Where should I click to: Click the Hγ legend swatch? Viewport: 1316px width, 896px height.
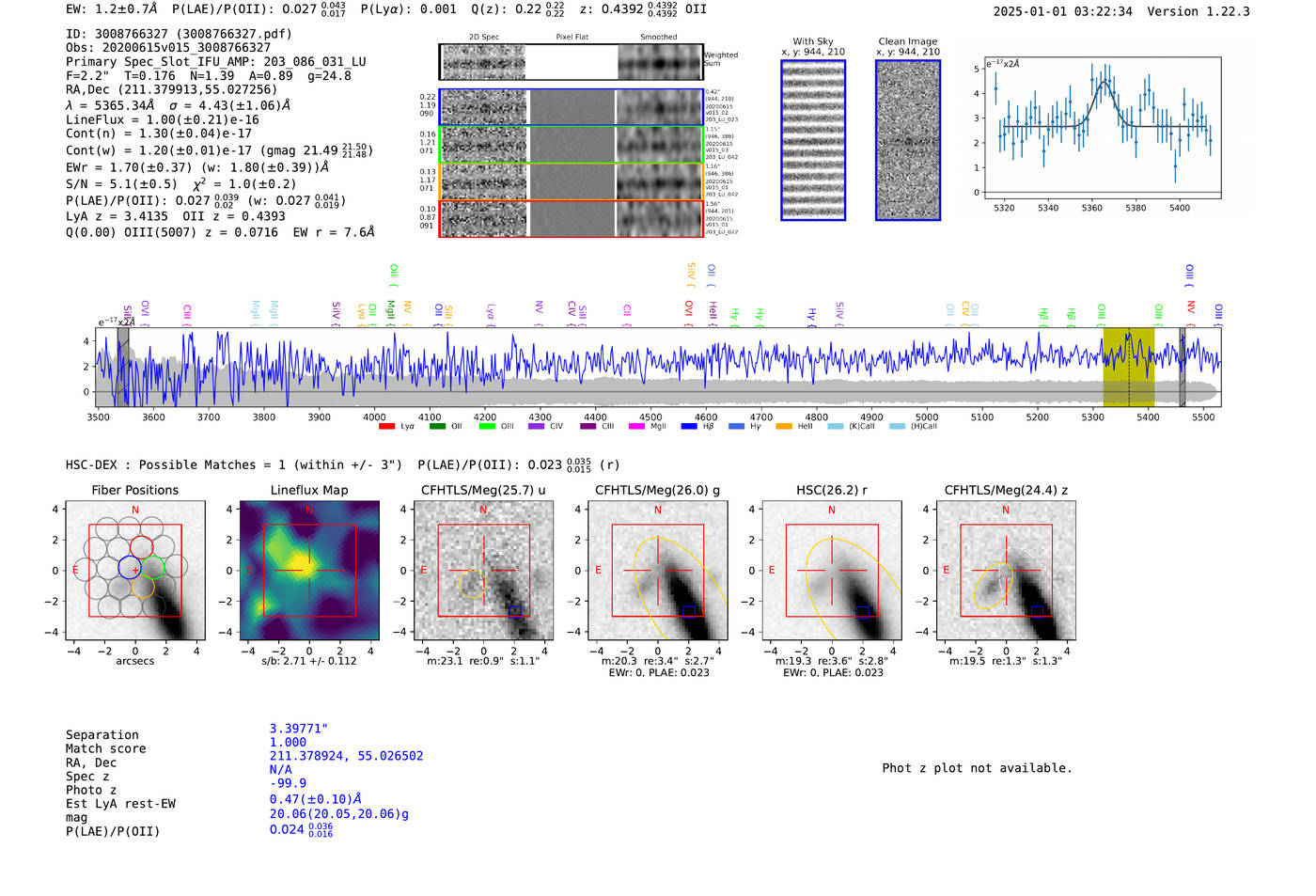[x=736, y=427]
